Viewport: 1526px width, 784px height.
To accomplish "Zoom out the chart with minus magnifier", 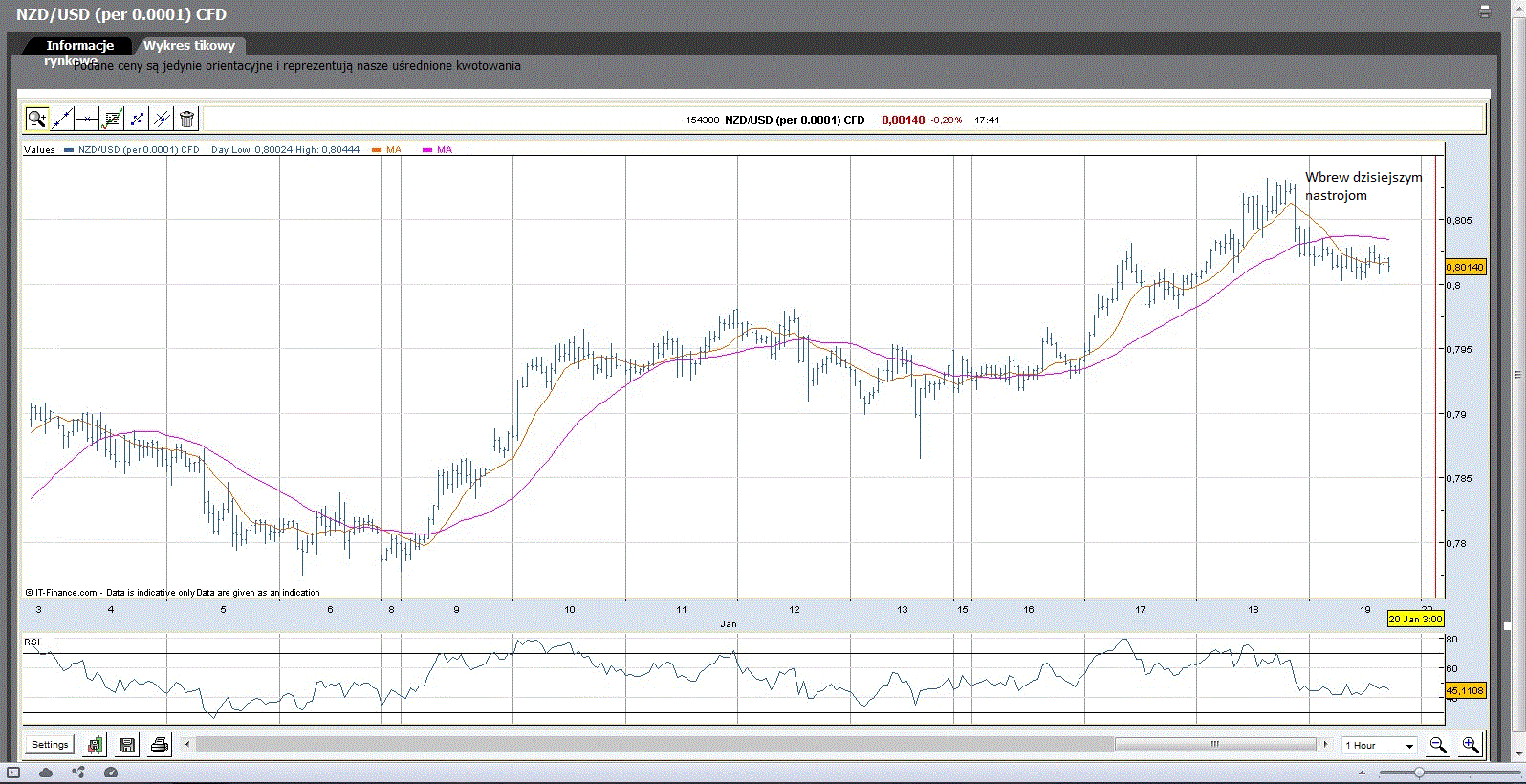I will pos(1438,745).
